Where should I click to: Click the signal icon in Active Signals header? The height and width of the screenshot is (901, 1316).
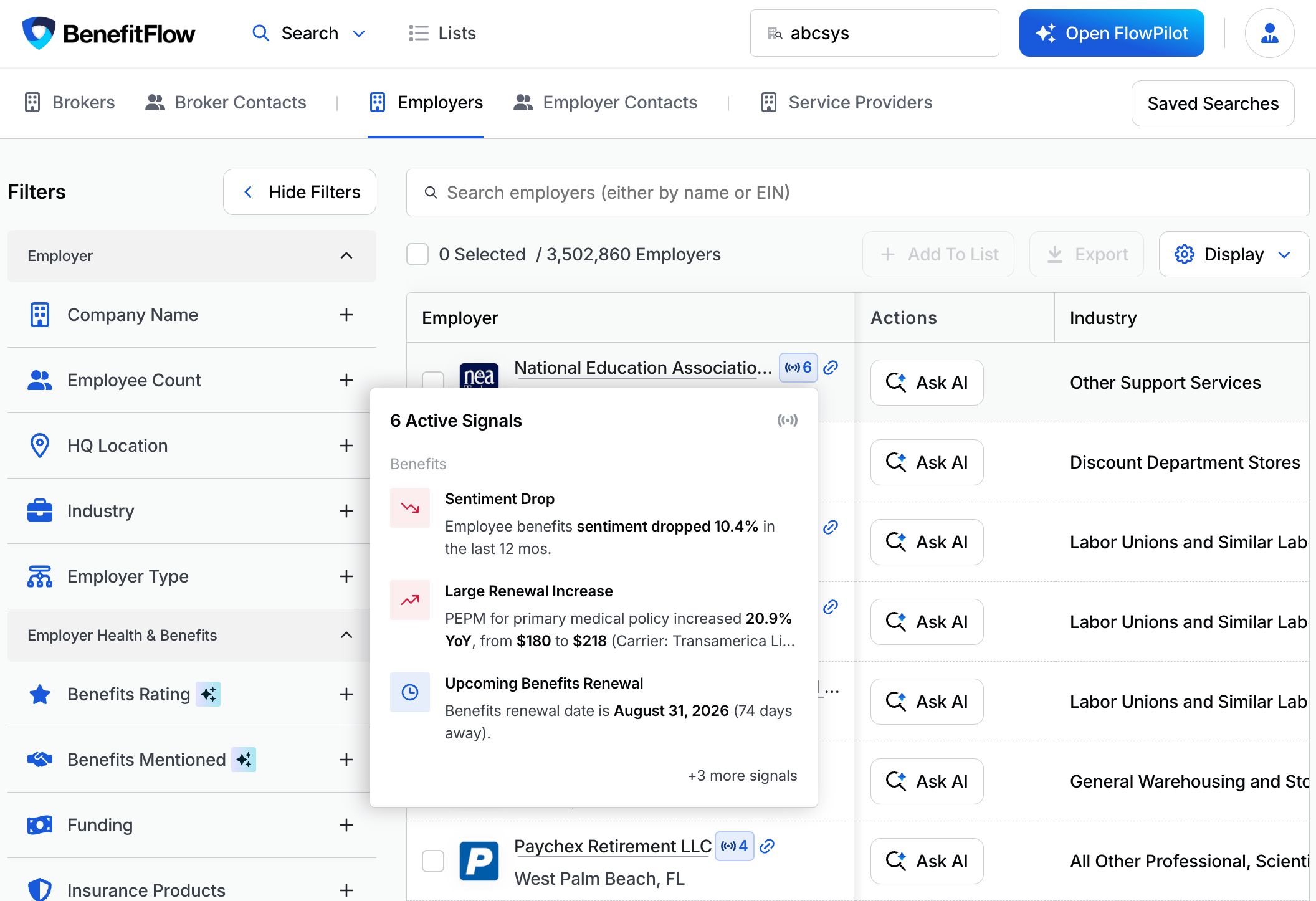click(x=788, y=421)
